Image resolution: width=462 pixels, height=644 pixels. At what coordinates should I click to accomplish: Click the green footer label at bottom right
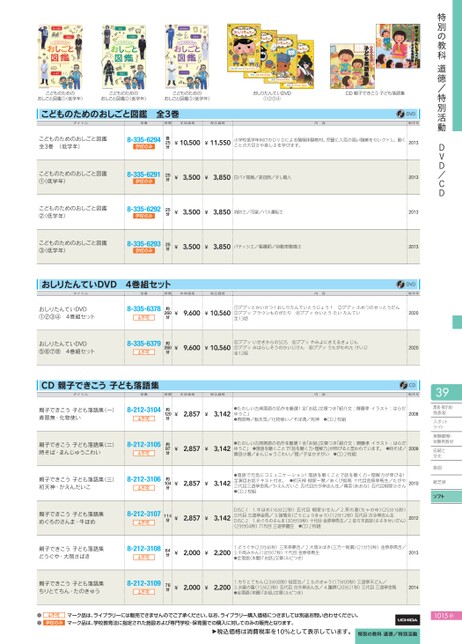pos(387,634)
